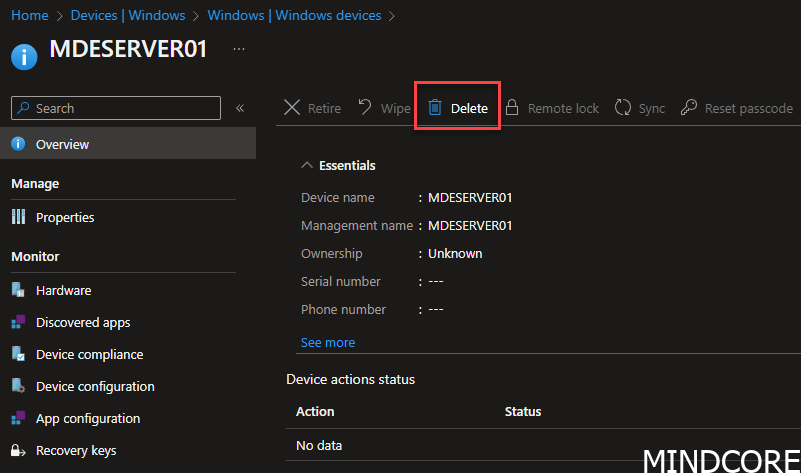The image size is (801, 473).
Task: Click the Remote lock padlock icon
Action: click(x=512, y=108)
